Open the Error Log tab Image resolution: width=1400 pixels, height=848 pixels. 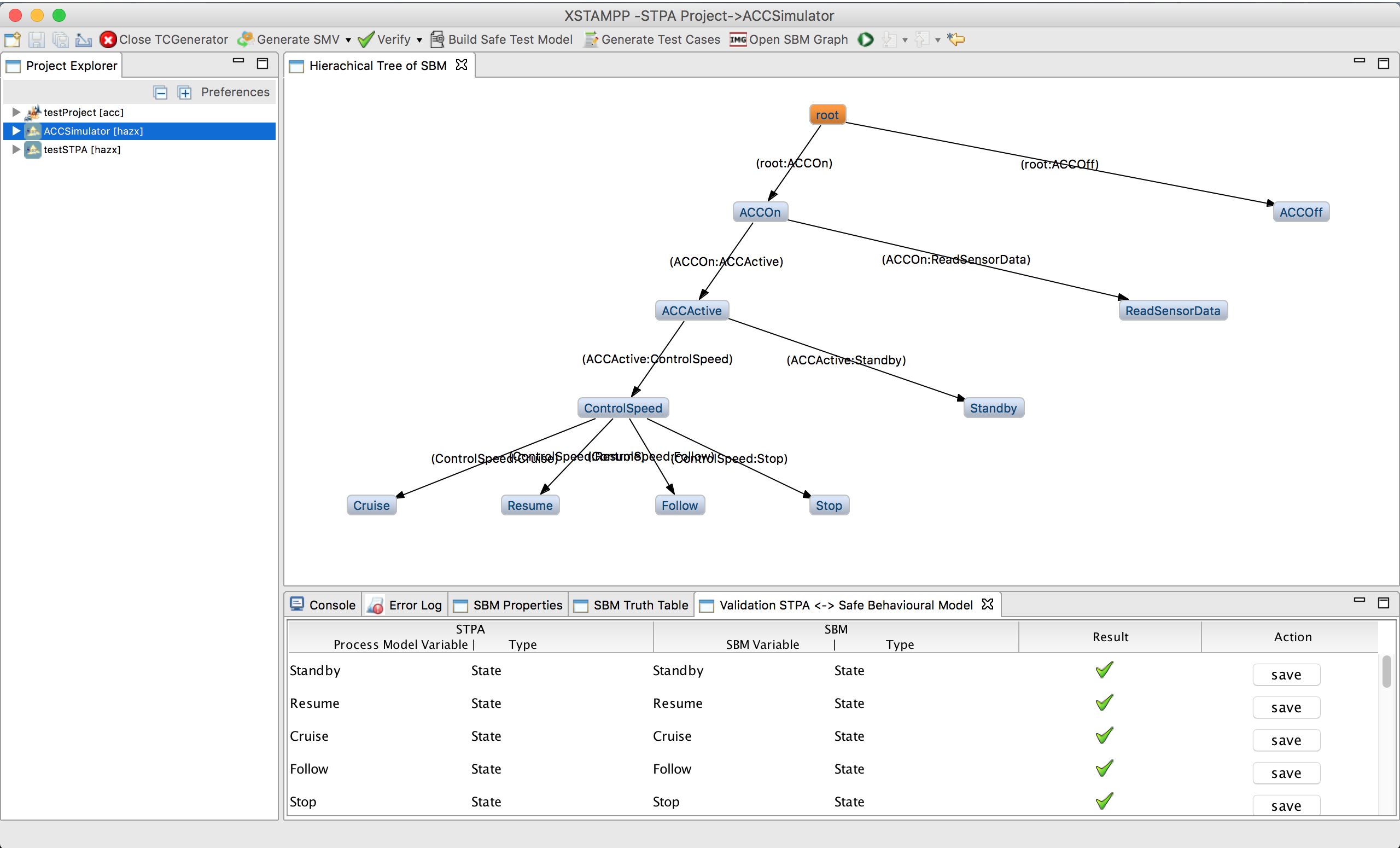click(x=405, y=605)
